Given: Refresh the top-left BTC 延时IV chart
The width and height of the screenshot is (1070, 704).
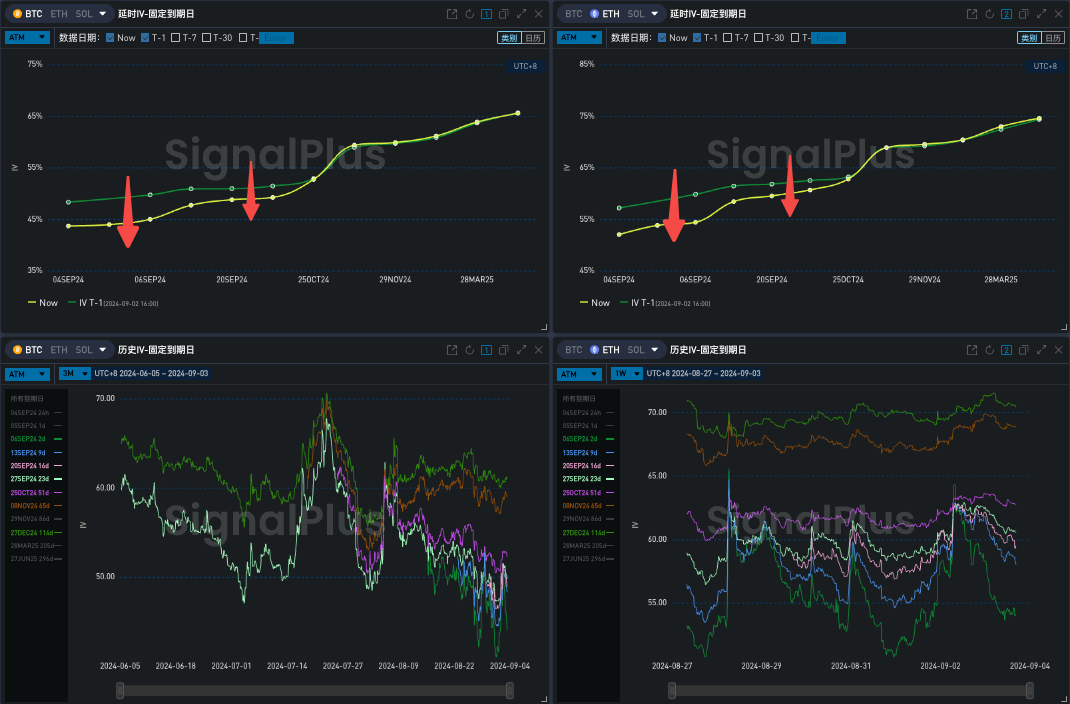Looking at the screenshot, I should click(x=469, y=14).
